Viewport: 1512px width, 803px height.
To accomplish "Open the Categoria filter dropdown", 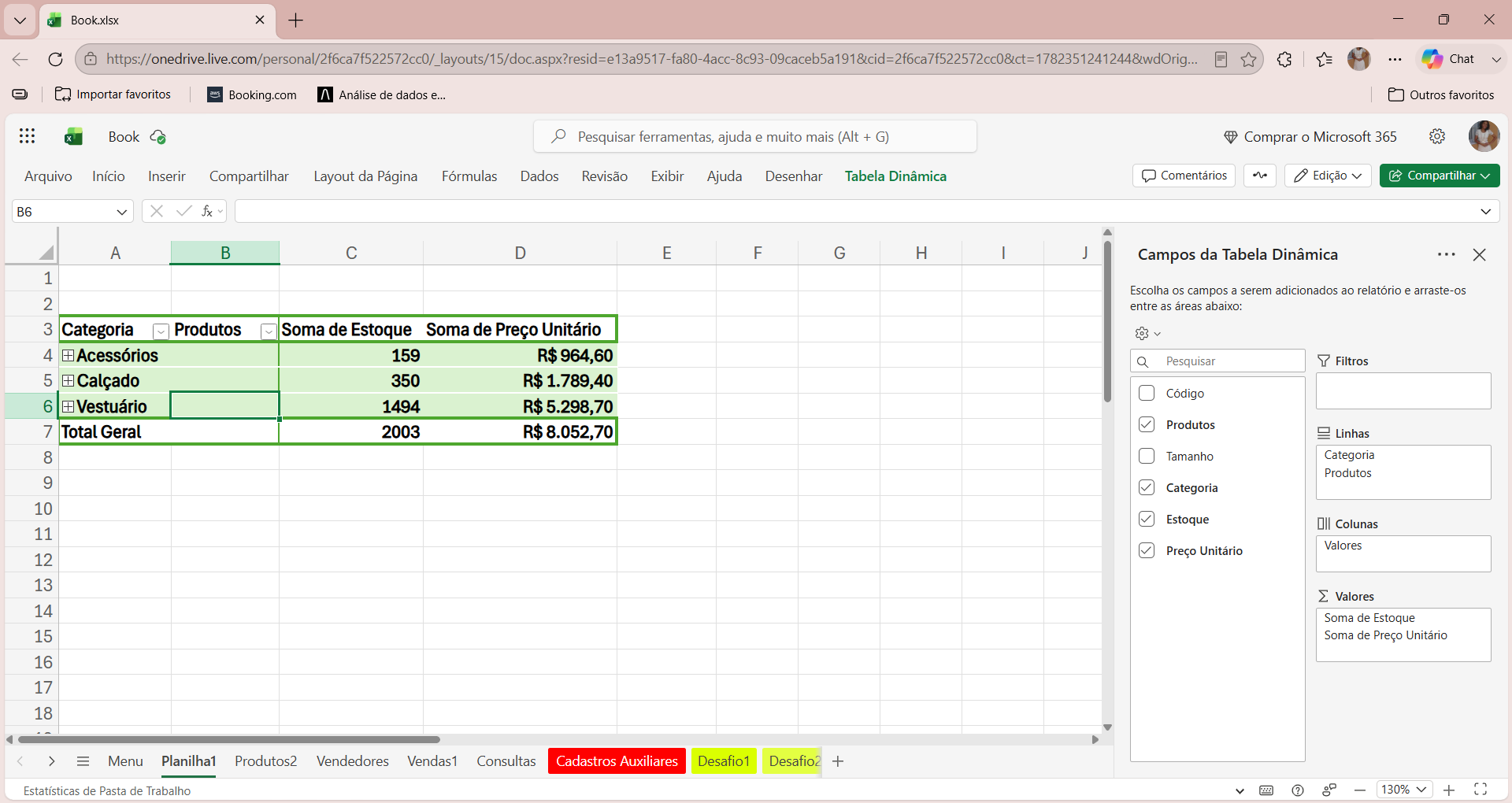I will 161,331.
